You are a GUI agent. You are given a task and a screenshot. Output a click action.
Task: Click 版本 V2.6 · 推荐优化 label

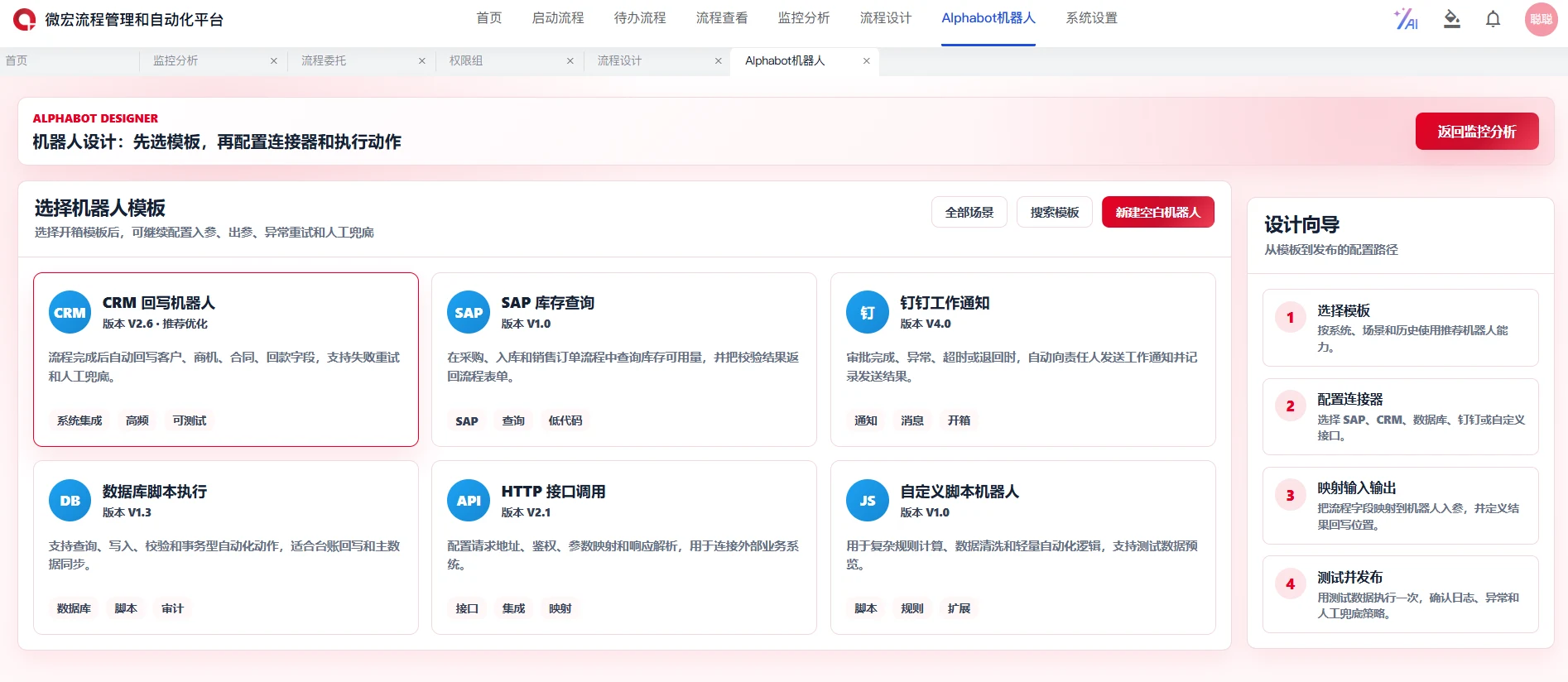(x=155, y=324)
